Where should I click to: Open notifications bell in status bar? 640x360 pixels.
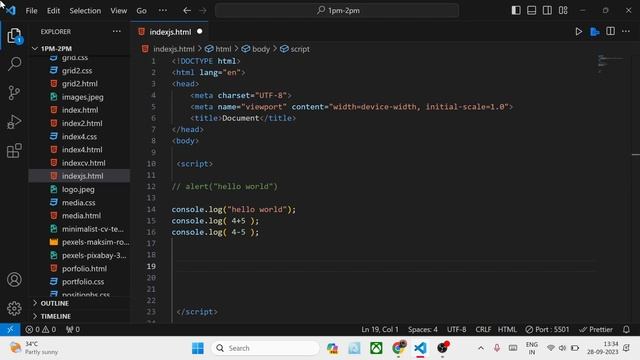pyautogui.click(x=626, y=329)
